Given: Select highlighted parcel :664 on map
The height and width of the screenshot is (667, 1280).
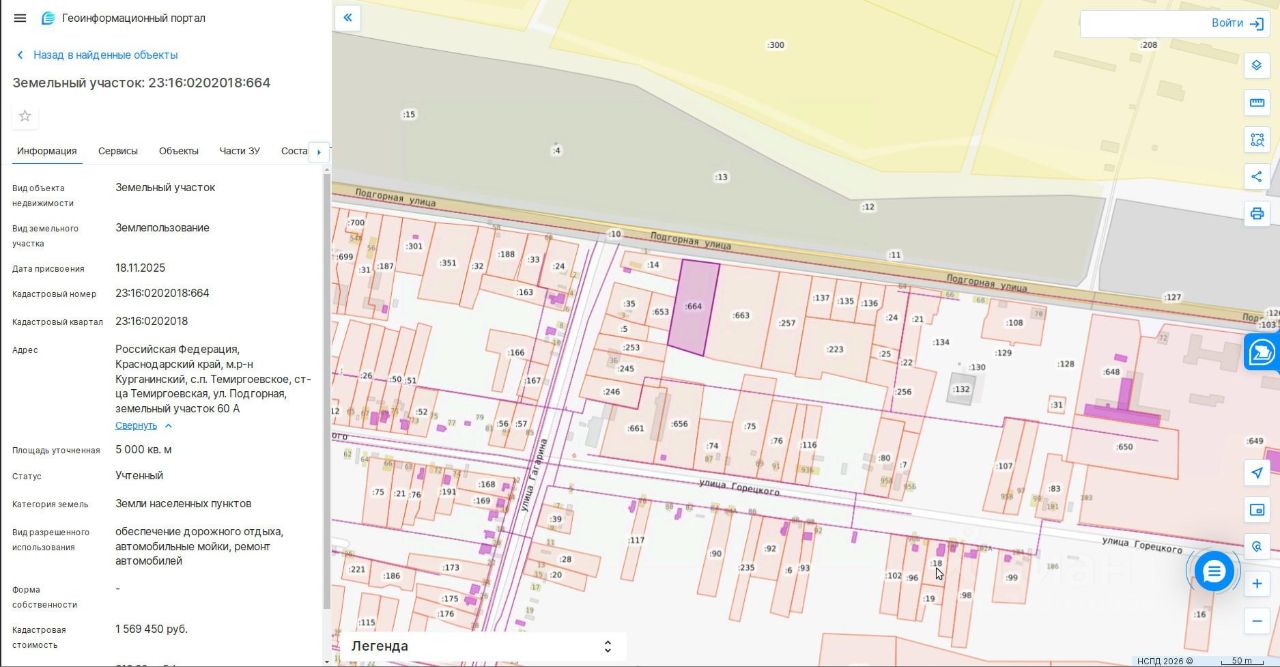Looking at the screenshot, I should click(694, 307).
